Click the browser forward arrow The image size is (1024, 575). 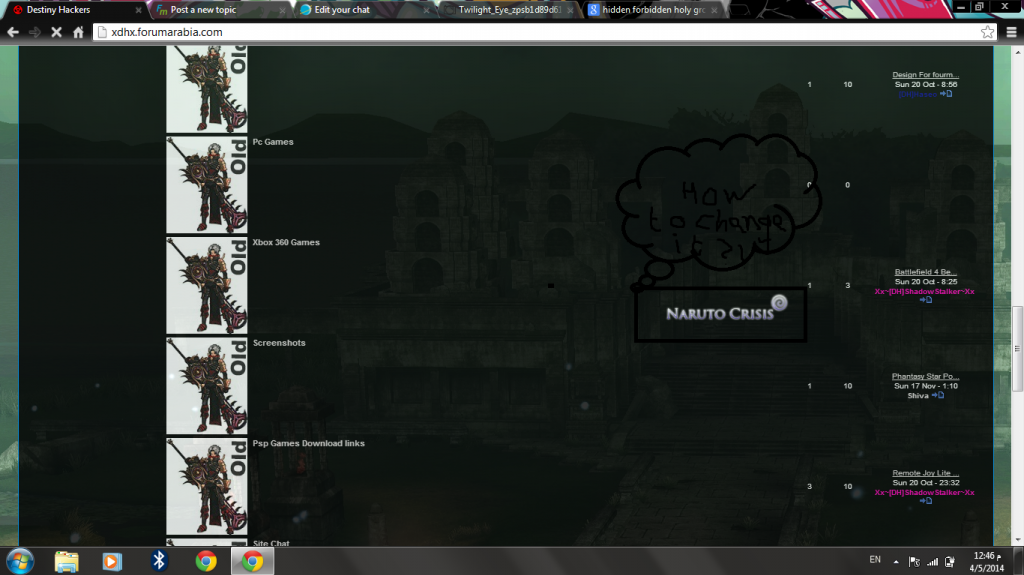tap(35, 32)
